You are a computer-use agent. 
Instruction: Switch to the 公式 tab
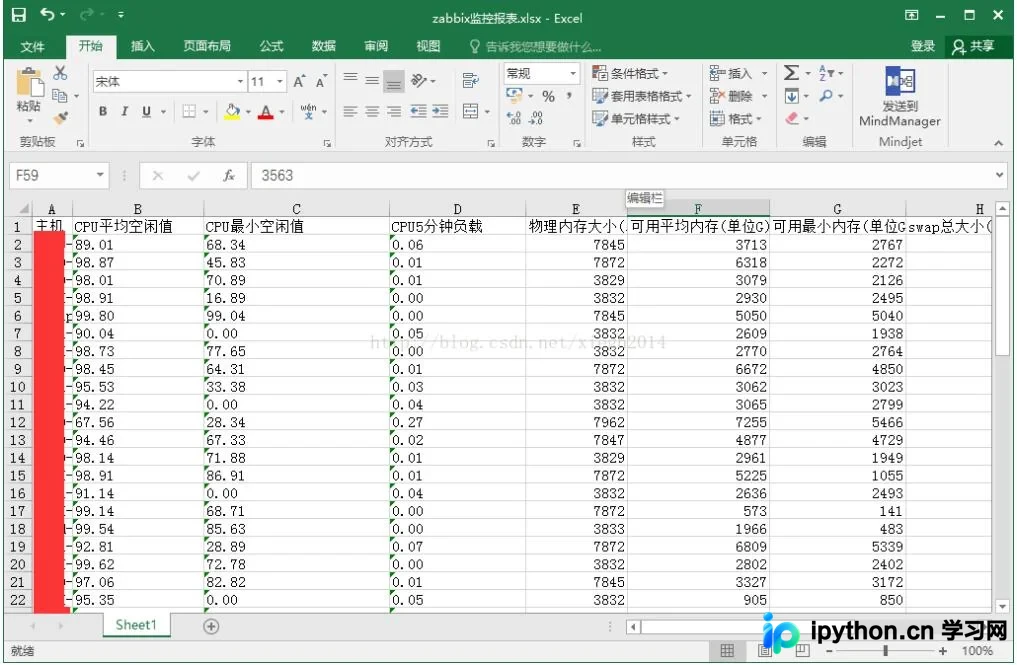(x=271, y=46)
